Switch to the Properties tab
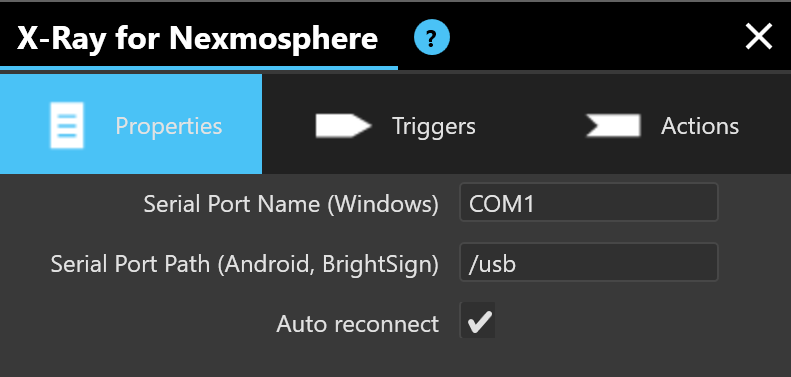 pos(131,124)
